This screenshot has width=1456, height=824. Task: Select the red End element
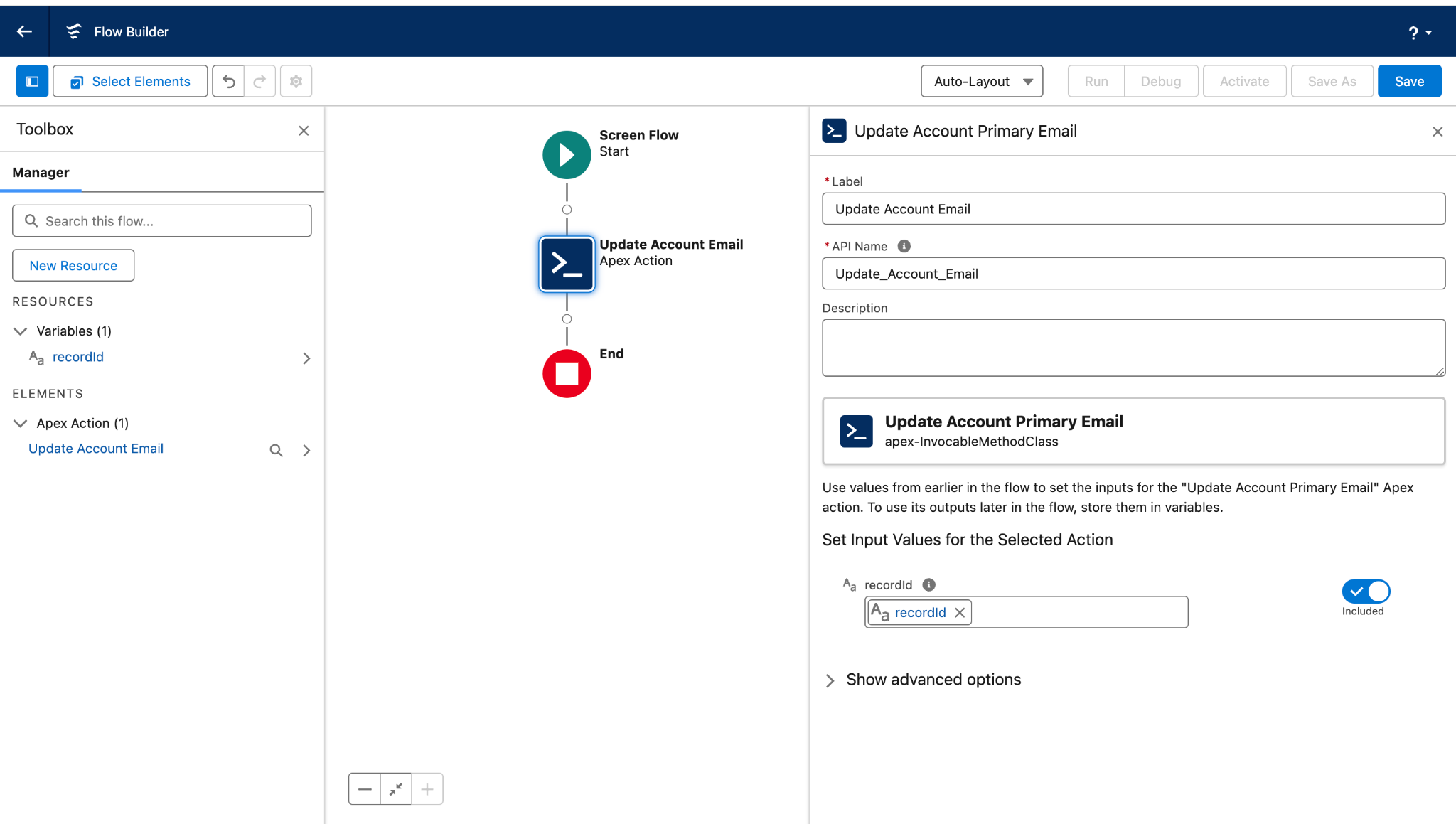coord(566,373)
